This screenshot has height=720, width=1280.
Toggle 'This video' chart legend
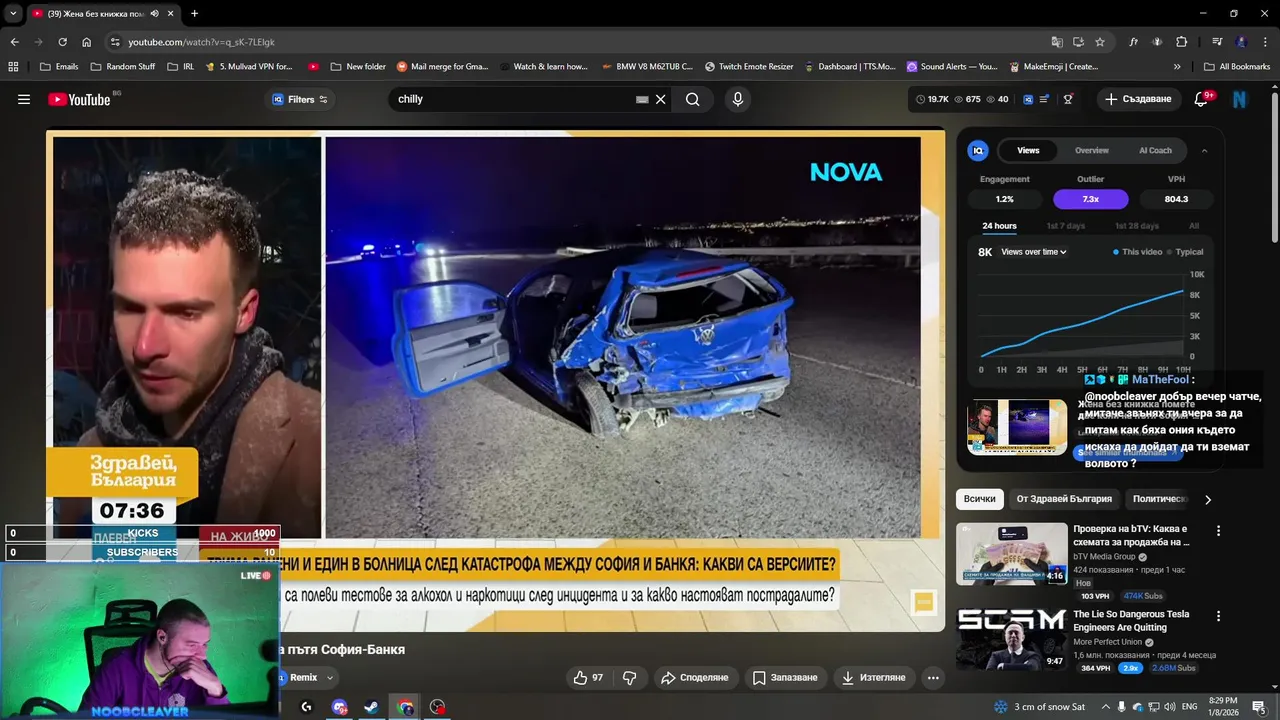1138,252
